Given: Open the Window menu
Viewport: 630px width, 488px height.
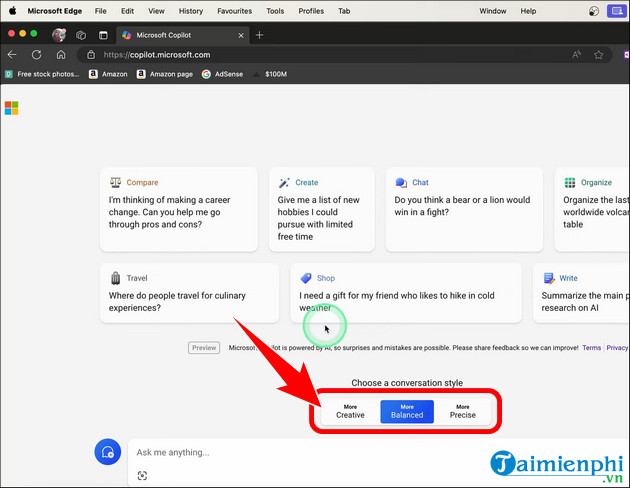Looking at the screenshot, I should (493, 11).
